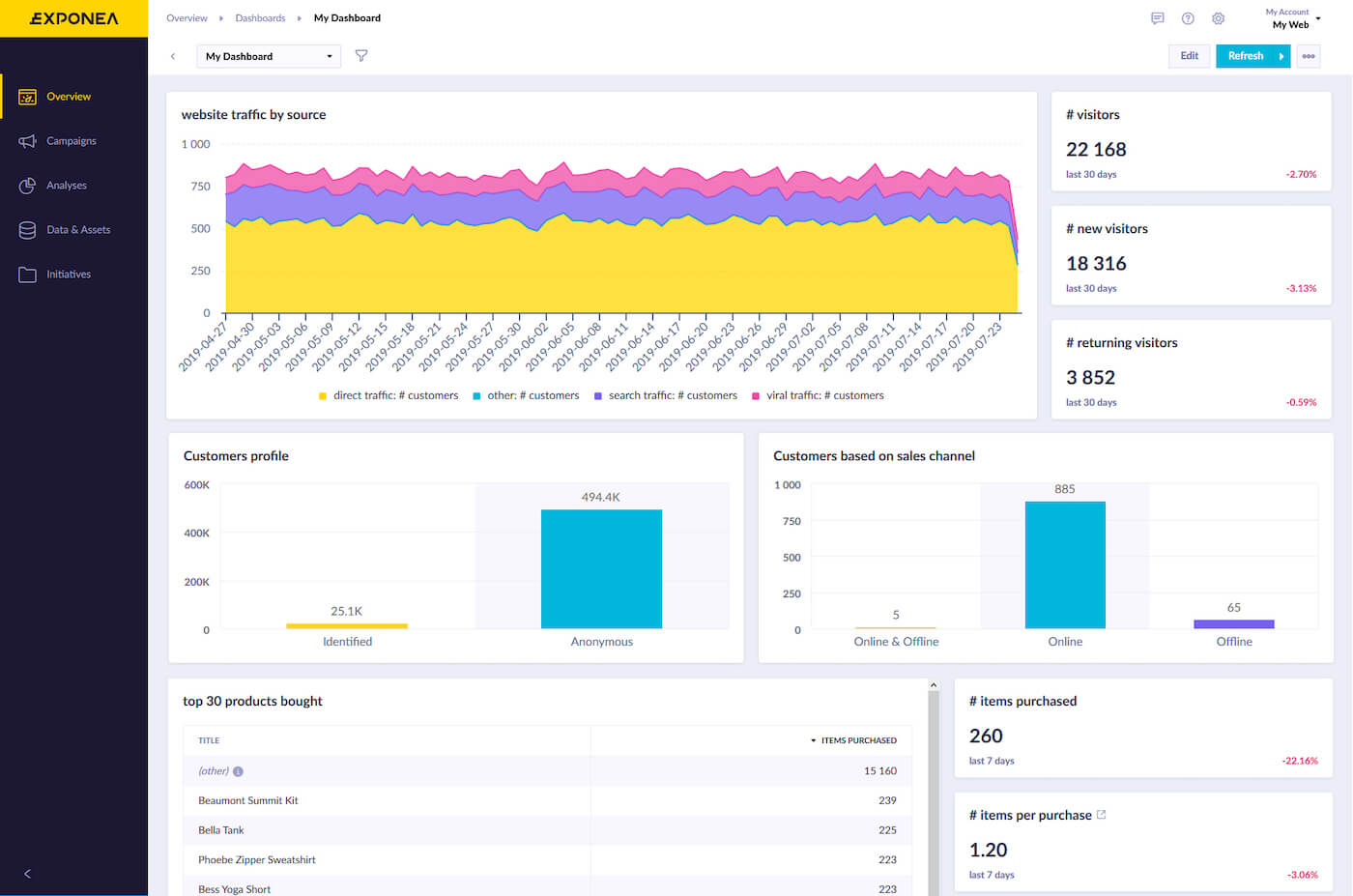This screenshot has width=1353, height=896.
Task: Open the settings gear icon
Action: 1218,18
